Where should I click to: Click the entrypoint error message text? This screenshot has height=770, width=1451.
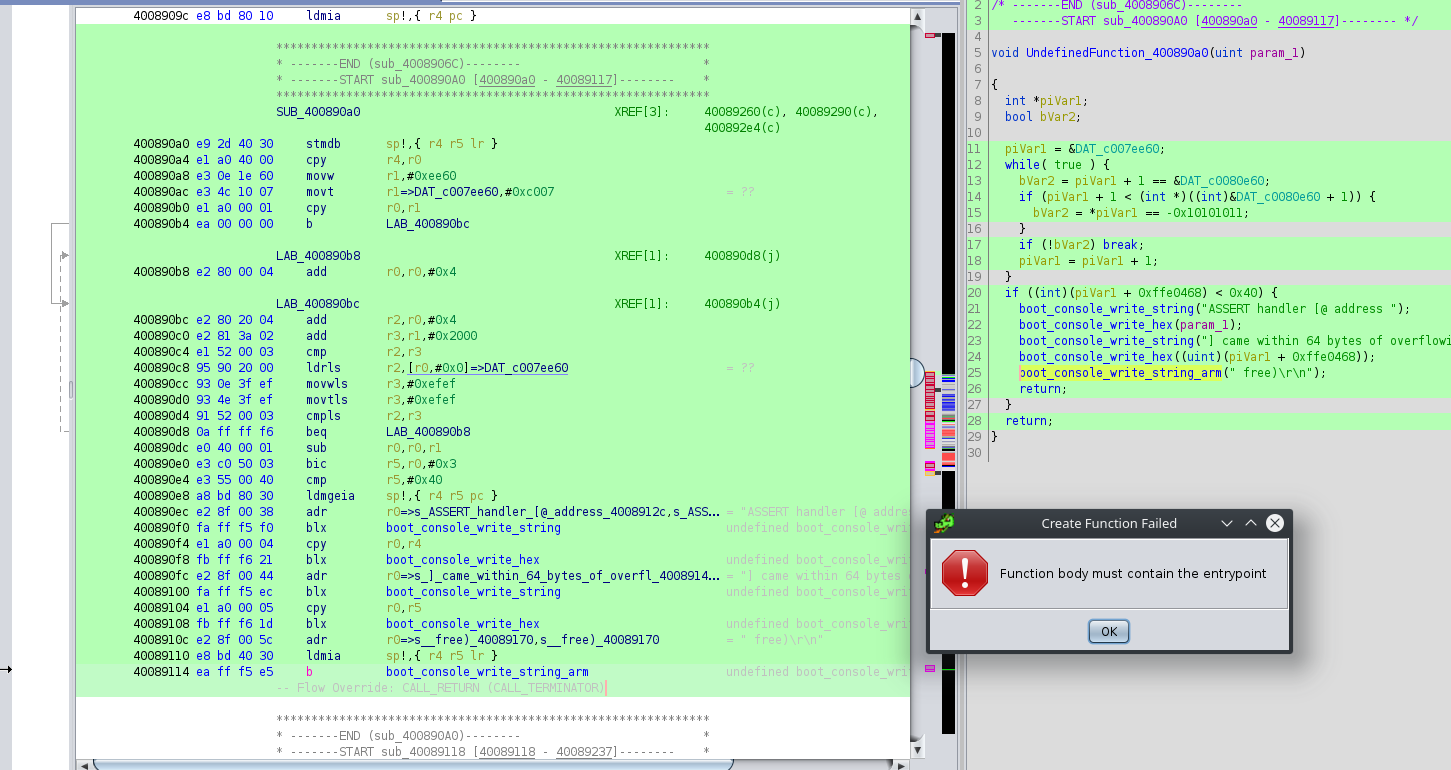(x=1133, y=574)
